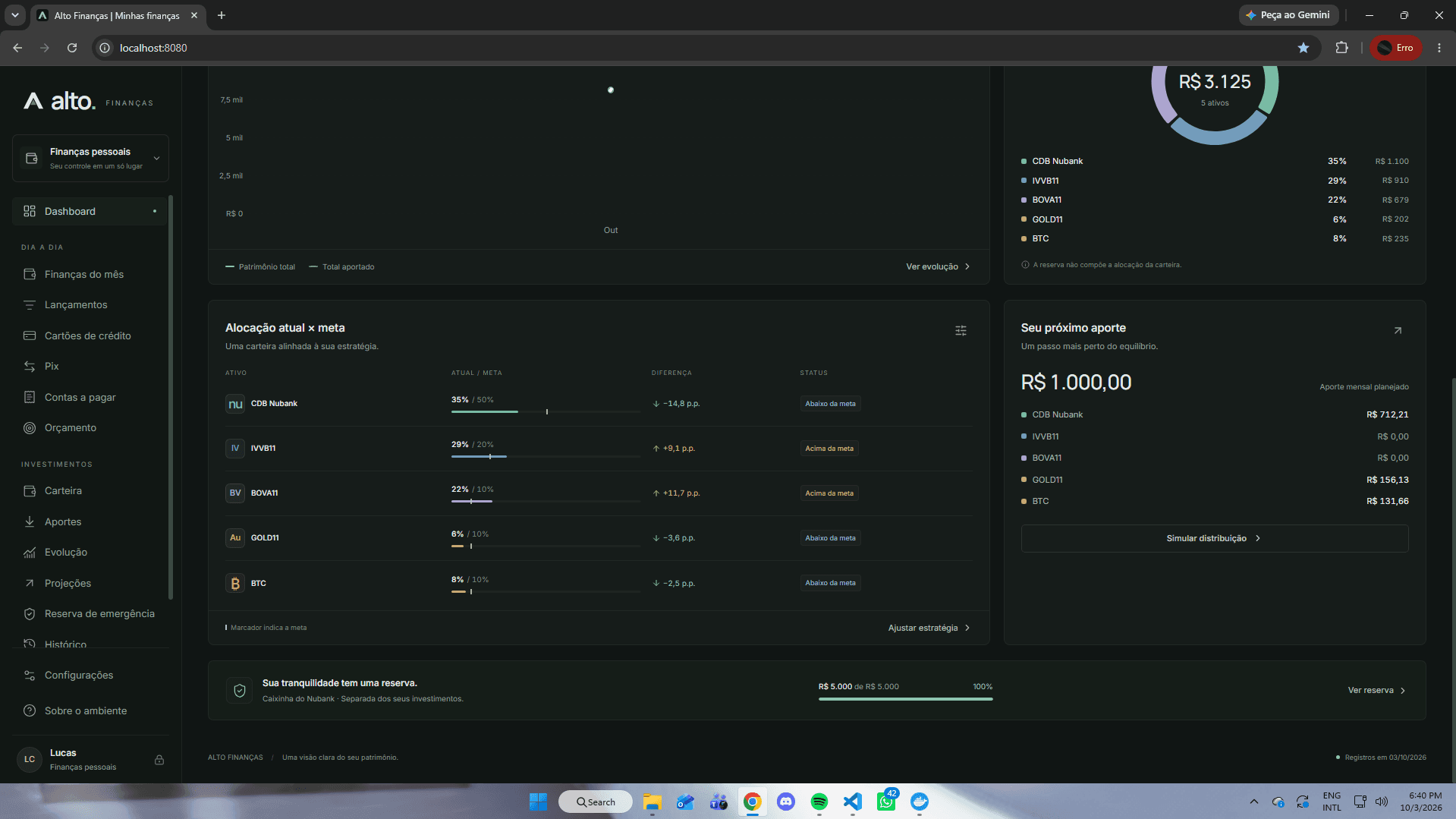Click the BTC bitcoin asset icon

pyautogui.click(x=235, y=583)
